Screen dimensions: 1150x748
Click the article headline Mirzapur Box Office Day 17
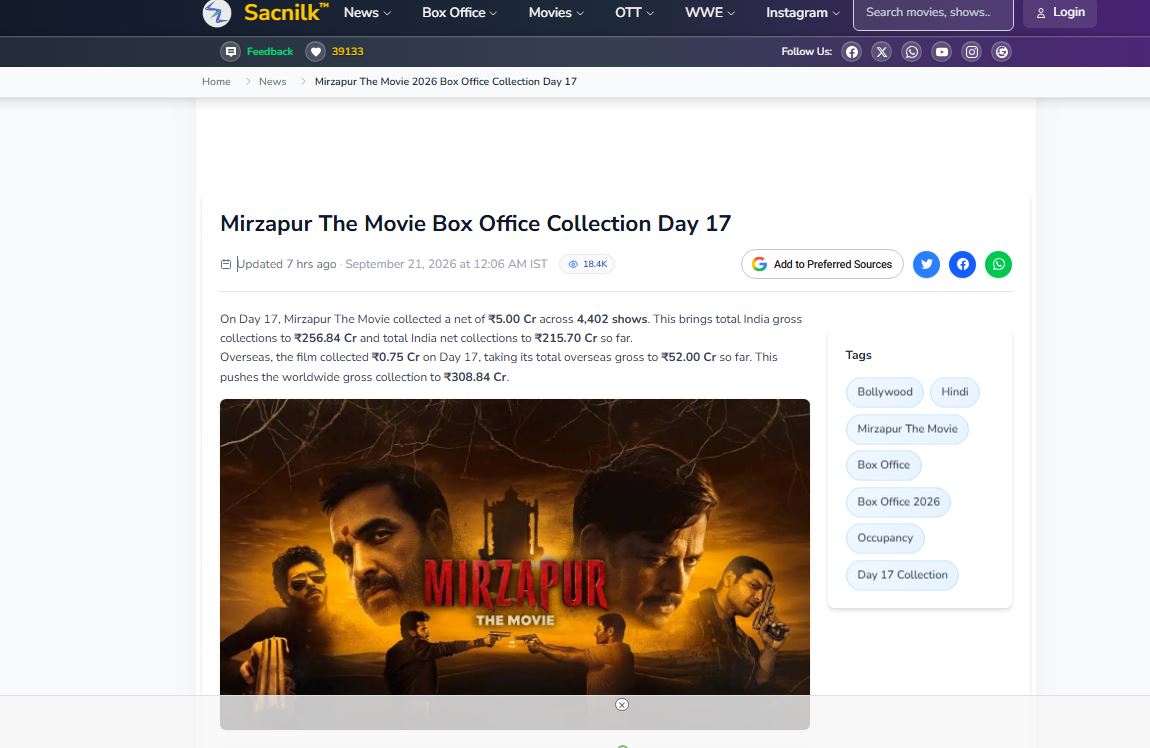475,223
